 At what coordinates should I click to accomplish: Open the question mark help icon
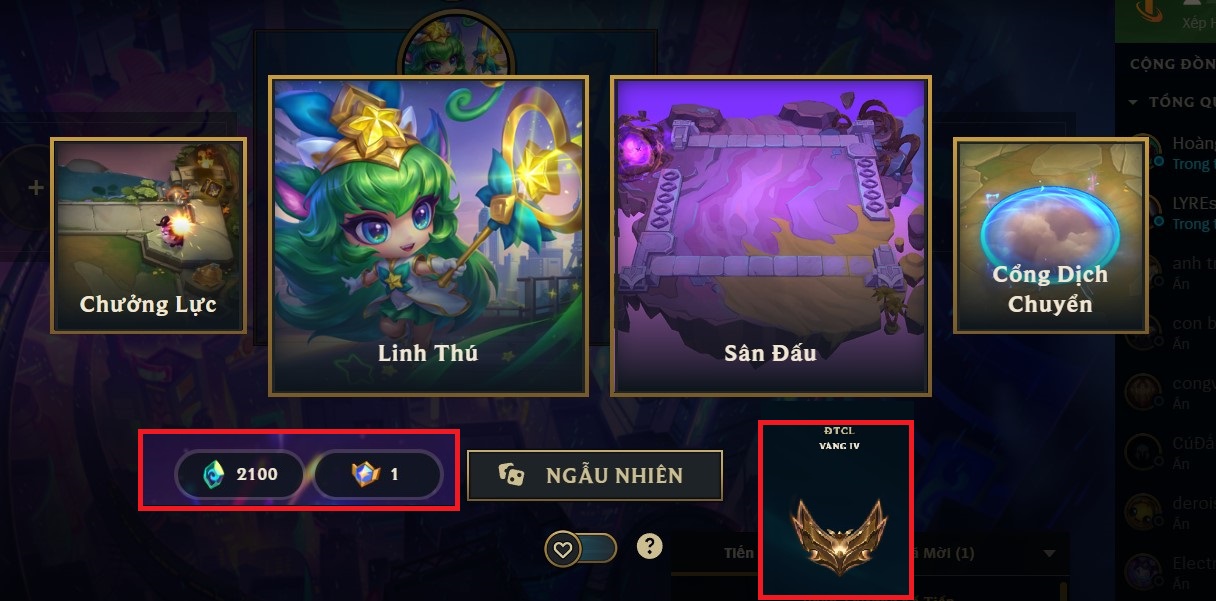coord(650,546)
